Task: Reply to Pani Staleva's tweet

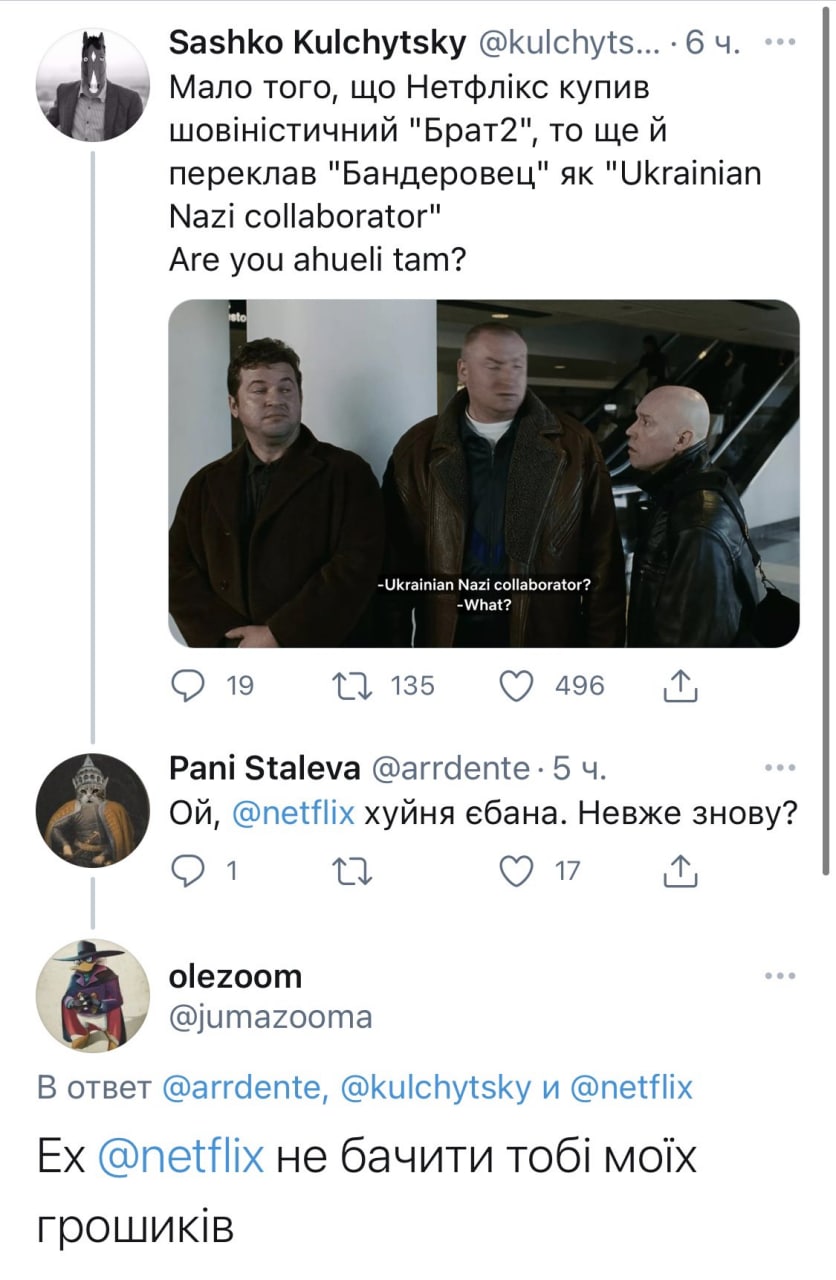Action: click(x=188, y=871)
